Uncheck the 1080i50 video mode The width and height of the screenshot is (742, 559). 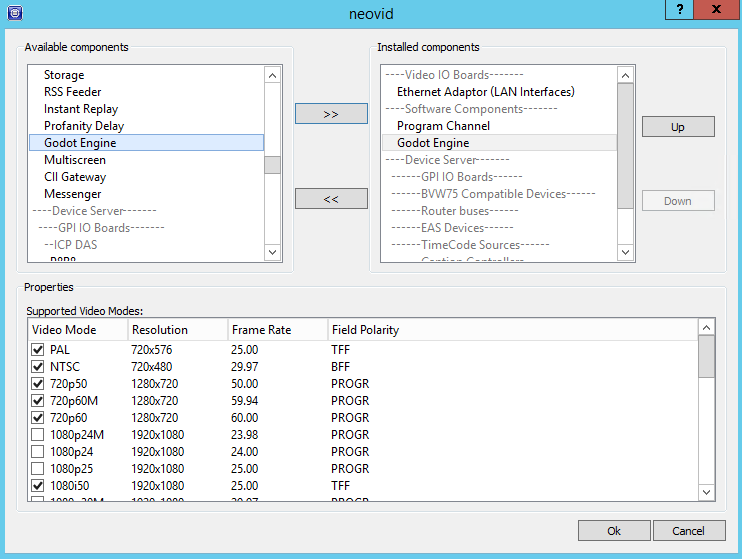click(x=37, y=486)
